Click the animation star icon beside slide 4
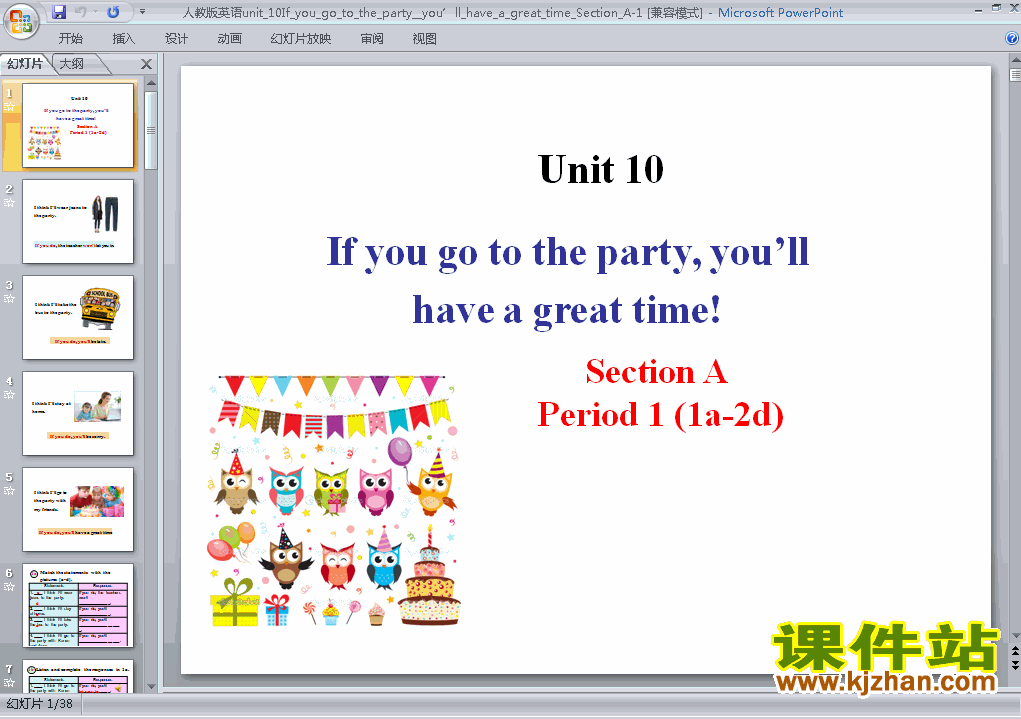 9,395
